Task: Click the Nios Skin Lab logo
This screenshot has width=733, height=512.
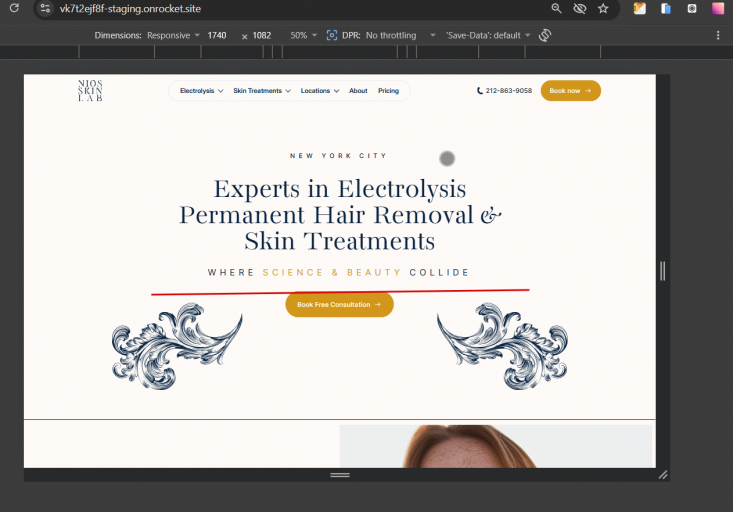Action: coord(90,91)
